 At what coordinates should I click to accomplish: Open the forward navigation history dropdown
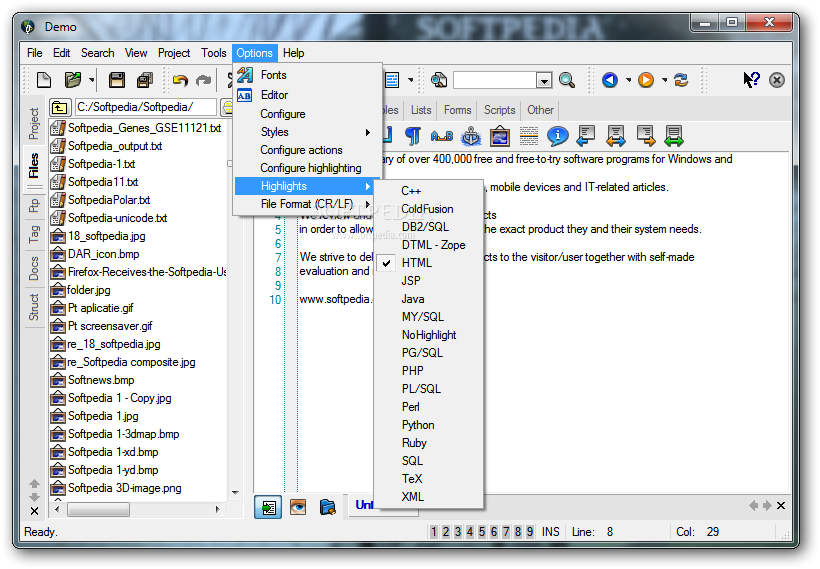point(664,80)
